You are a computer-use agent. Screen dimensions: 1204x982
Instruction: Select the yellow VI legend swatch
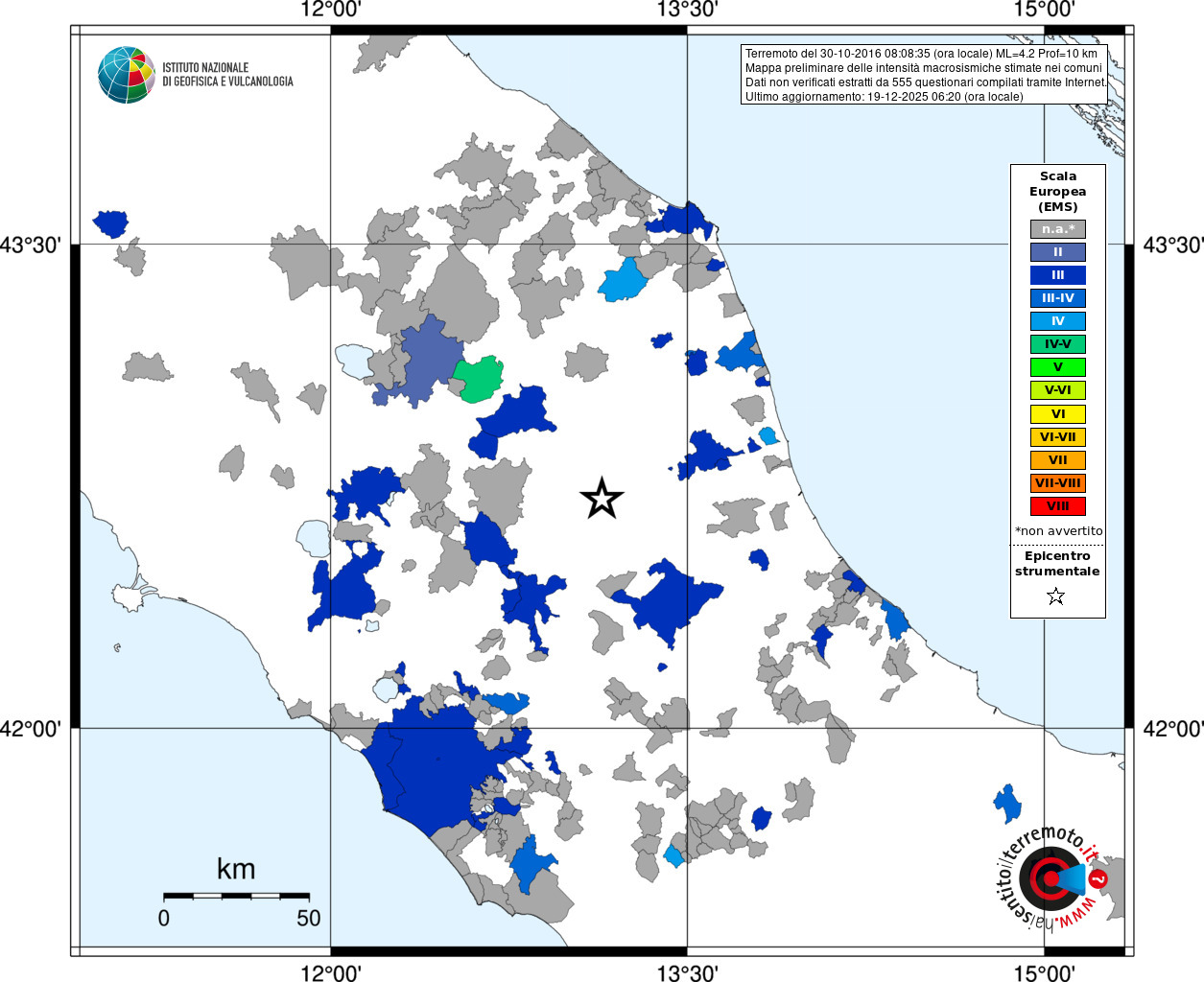(1058, 414)
